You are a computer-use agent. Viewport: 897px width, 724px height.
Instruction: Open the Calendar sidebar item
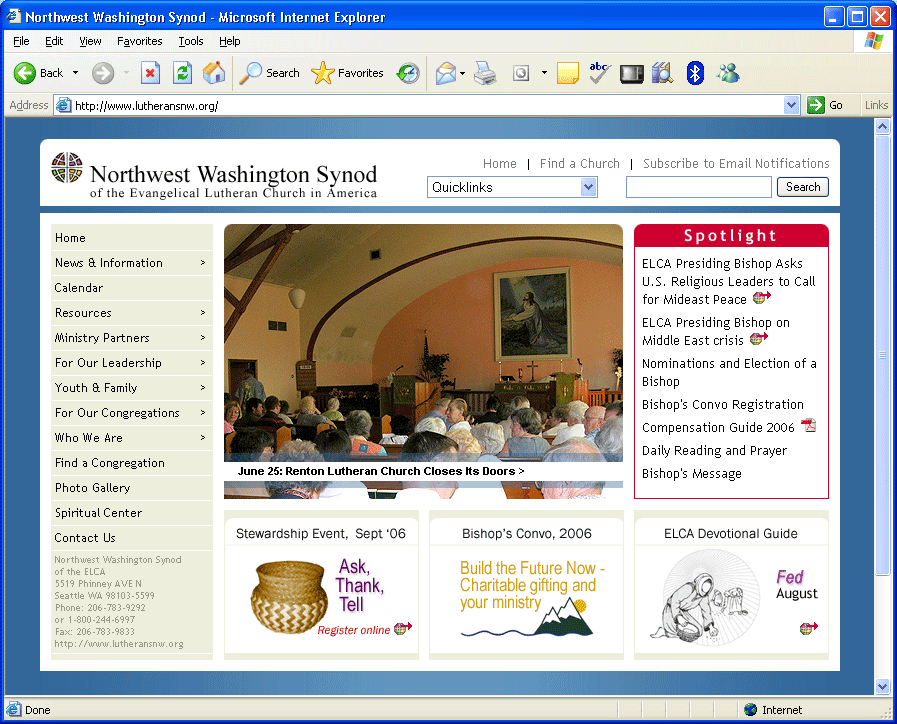tap(131, 288)
